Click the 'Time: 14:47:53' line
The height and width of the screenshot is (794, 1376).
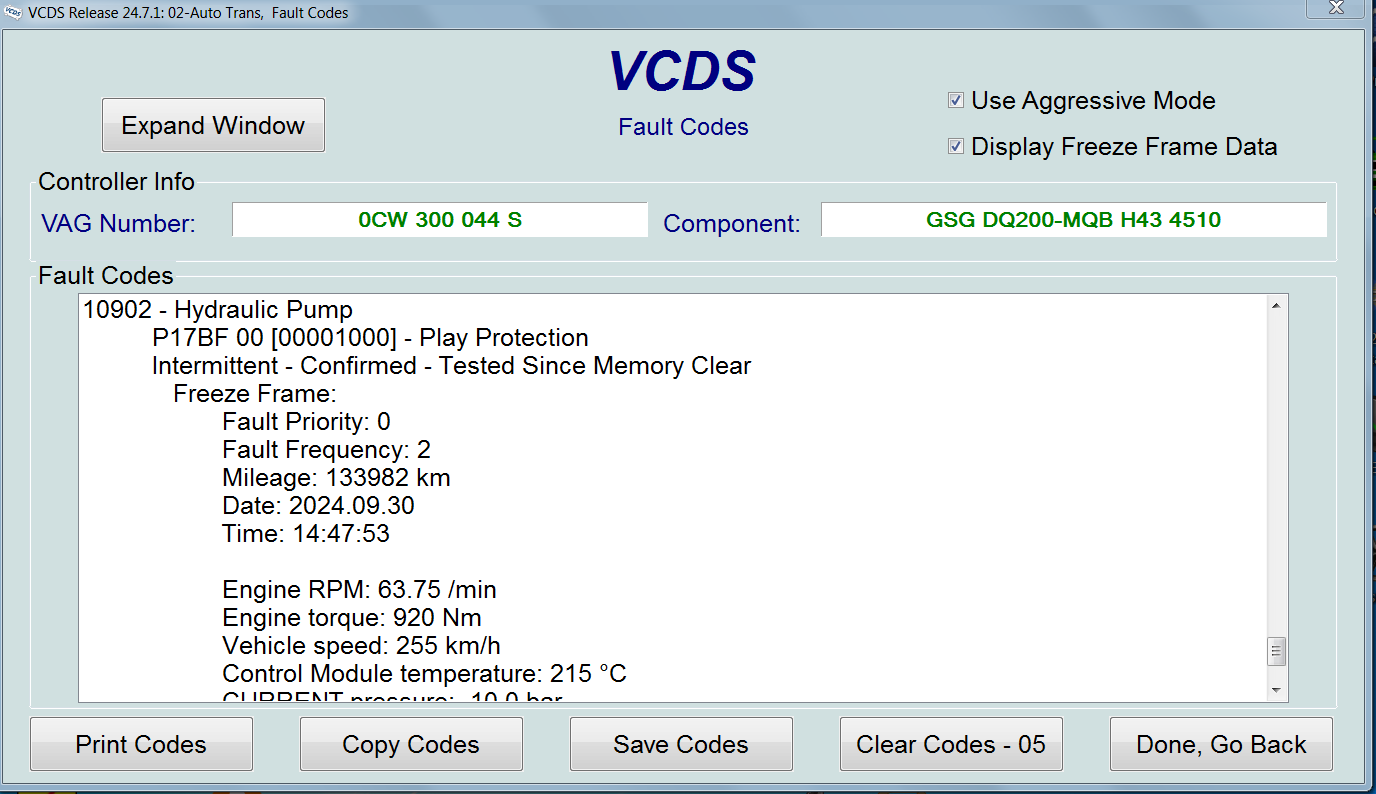point(306,534)
